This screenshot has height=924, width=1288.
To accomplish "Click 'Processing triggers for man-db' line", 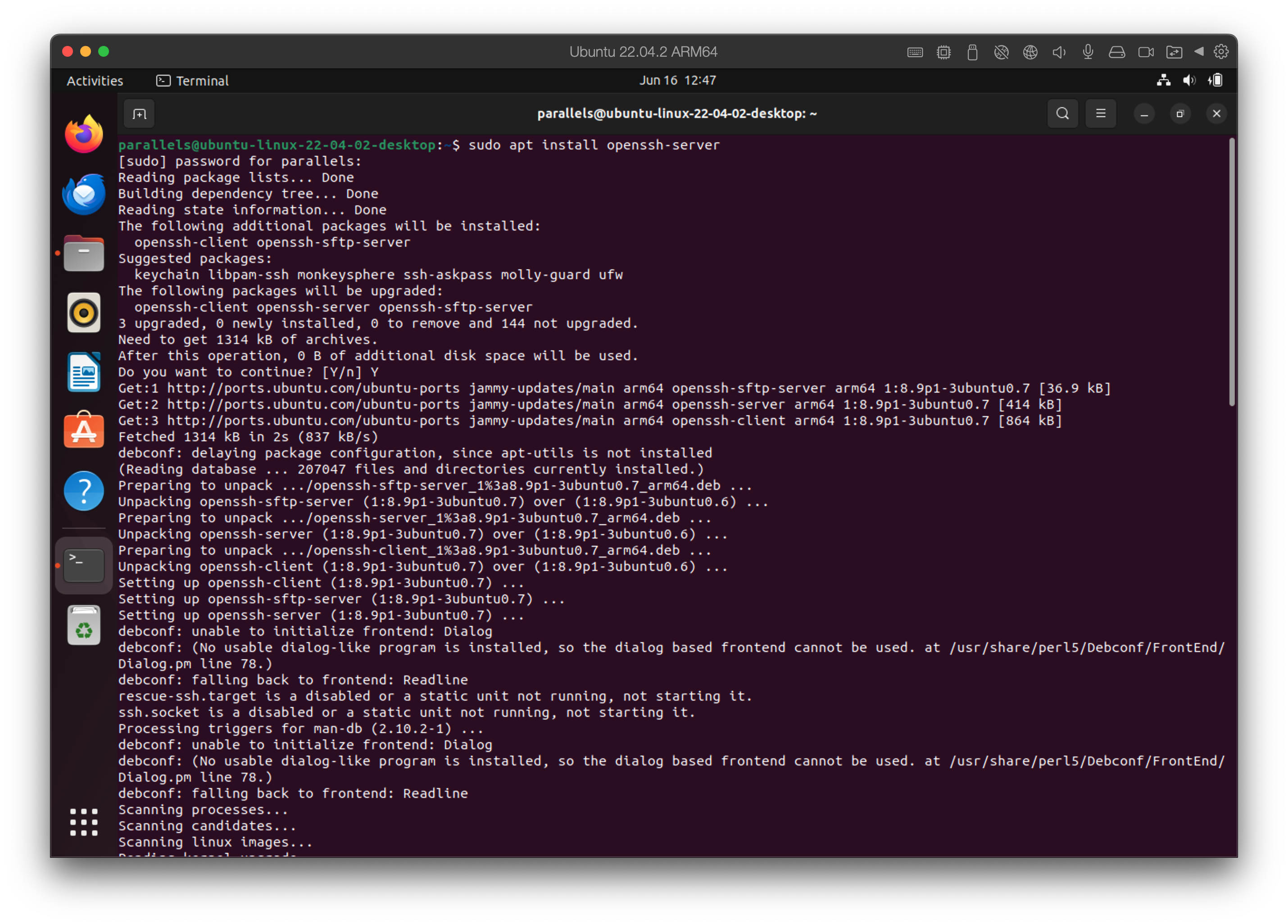I will [x=301, y=728].
